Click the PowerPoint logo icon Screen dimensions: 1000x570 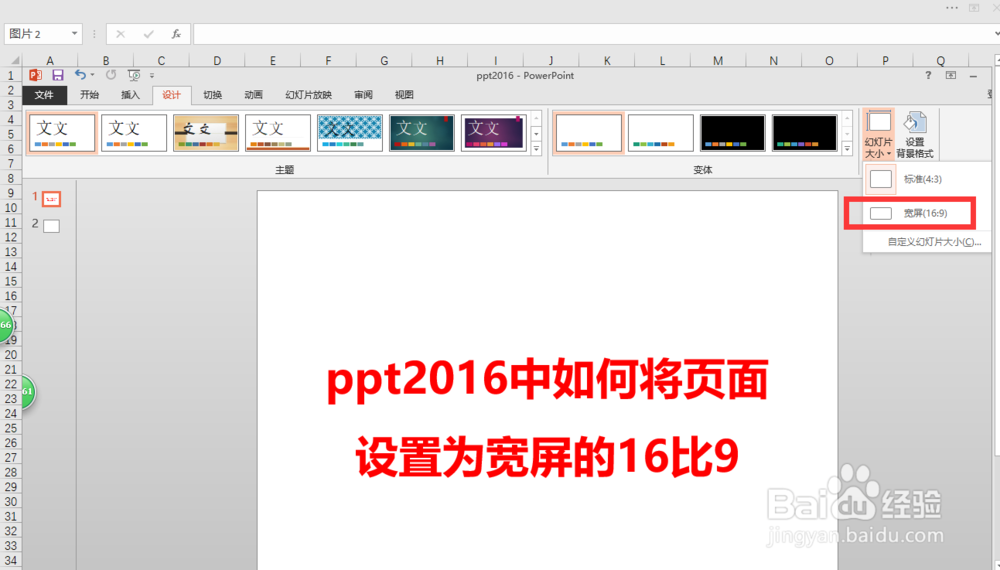point(35,75)
